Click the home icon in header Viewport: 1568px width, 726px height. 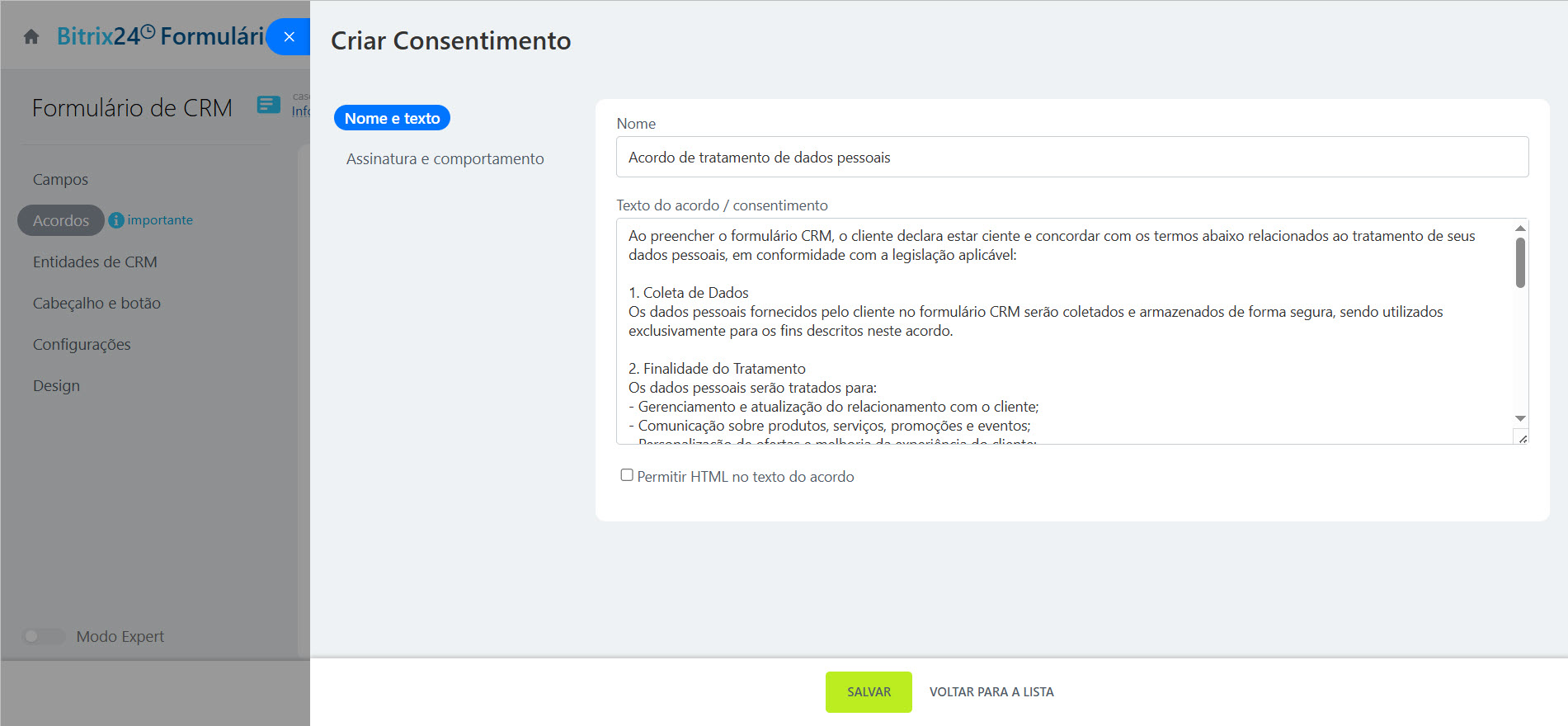click(x=31, y=37)
